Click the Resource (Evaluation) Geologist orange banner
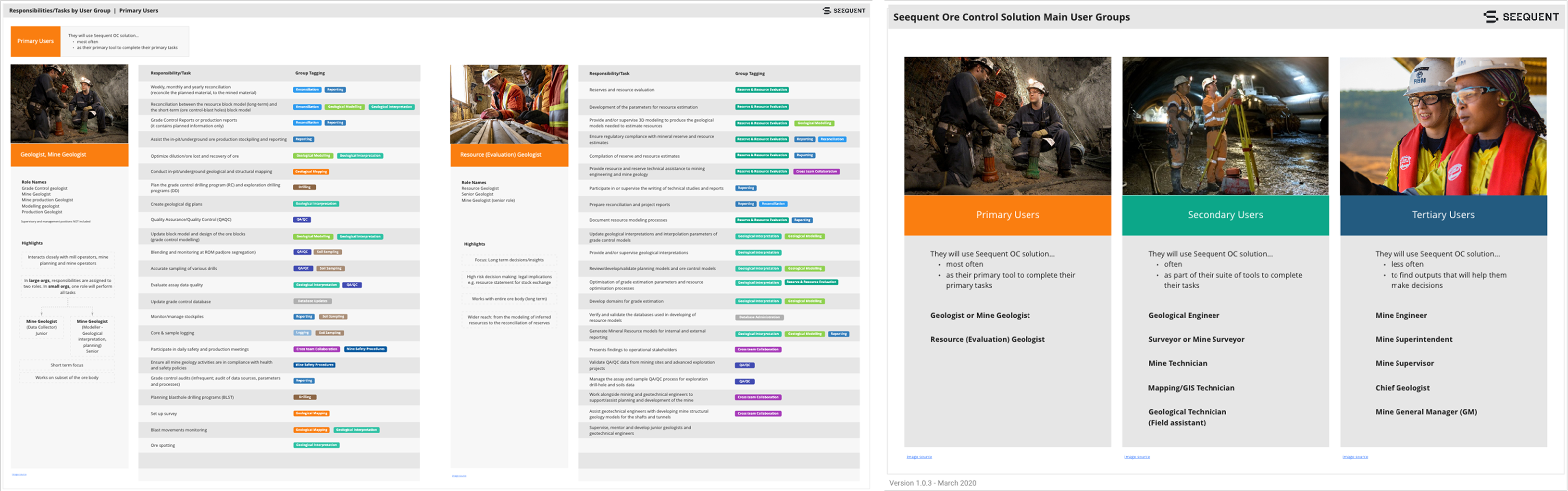This screenshot has width=1568, height=491. tap(509, 155)
